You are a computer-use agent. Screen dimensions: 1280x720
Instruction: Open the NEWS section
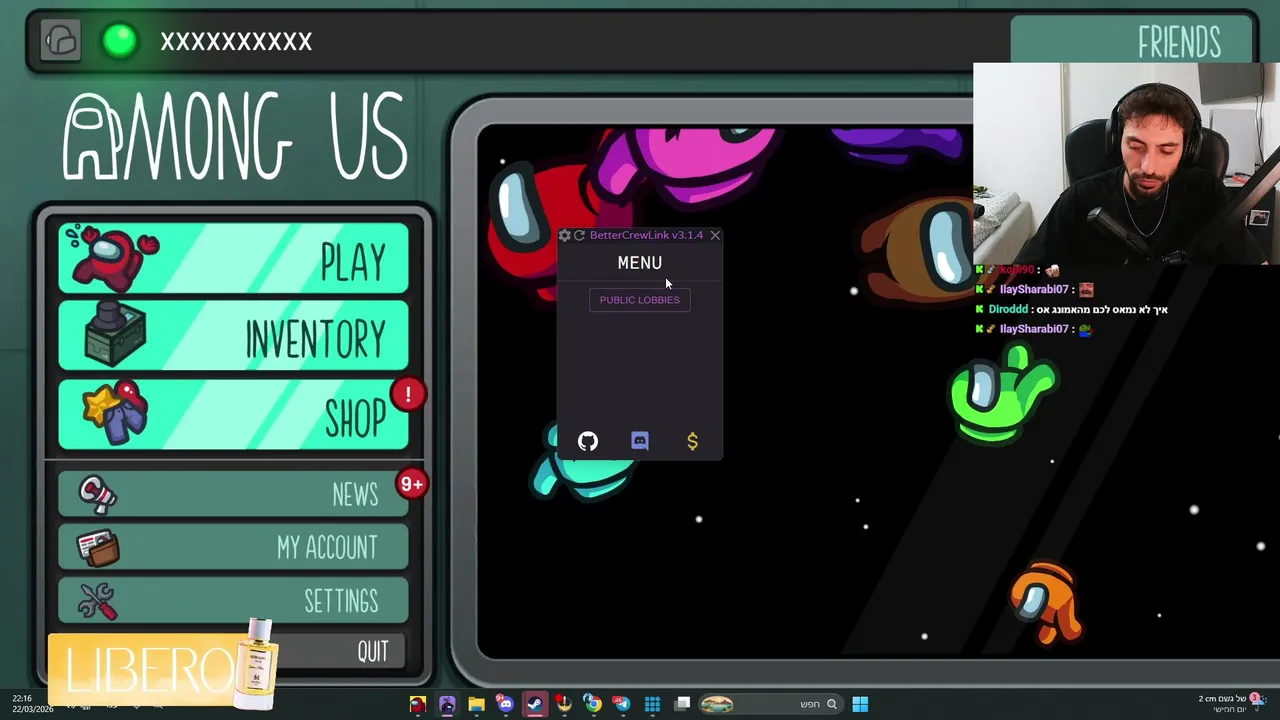pyautogui.click(x=234, y=494)
